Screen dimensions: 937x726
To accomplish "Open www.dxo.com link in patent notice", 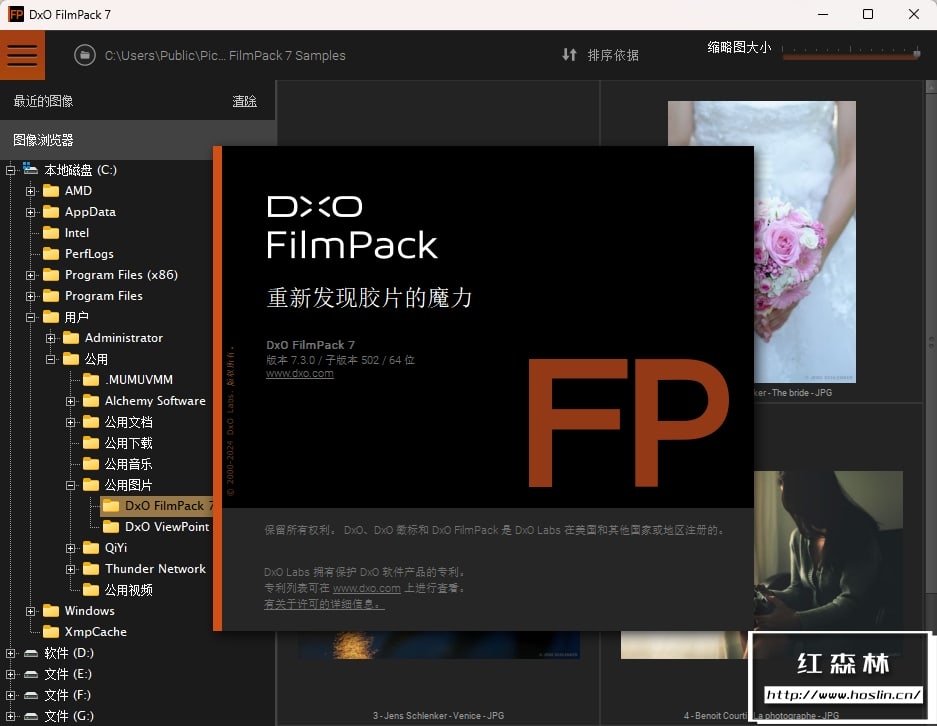I will pos(366,589).
